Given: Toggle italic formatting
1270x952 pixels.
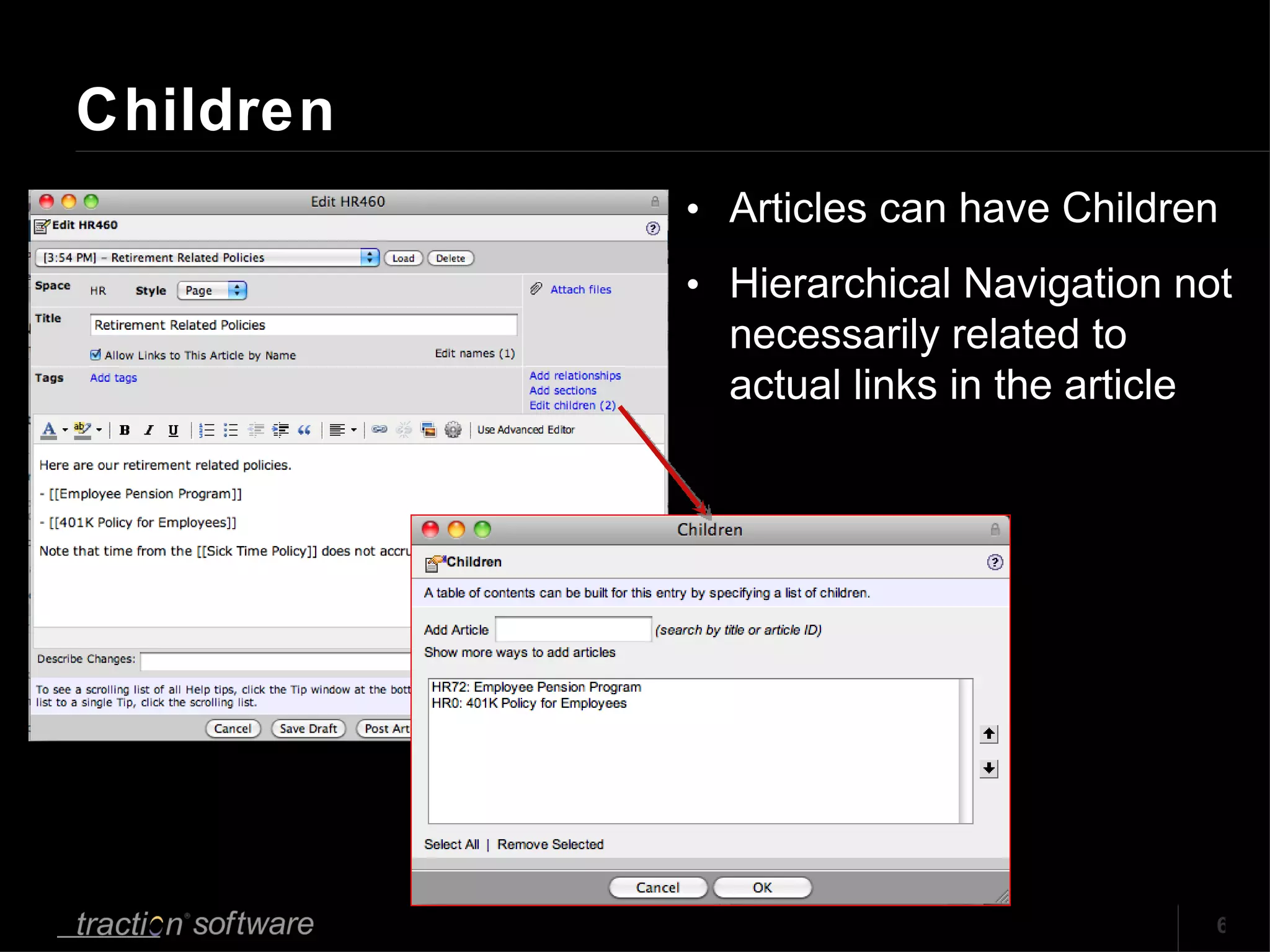Looking at the screenshot, I should pyautogui.click(x=149, y=430).
